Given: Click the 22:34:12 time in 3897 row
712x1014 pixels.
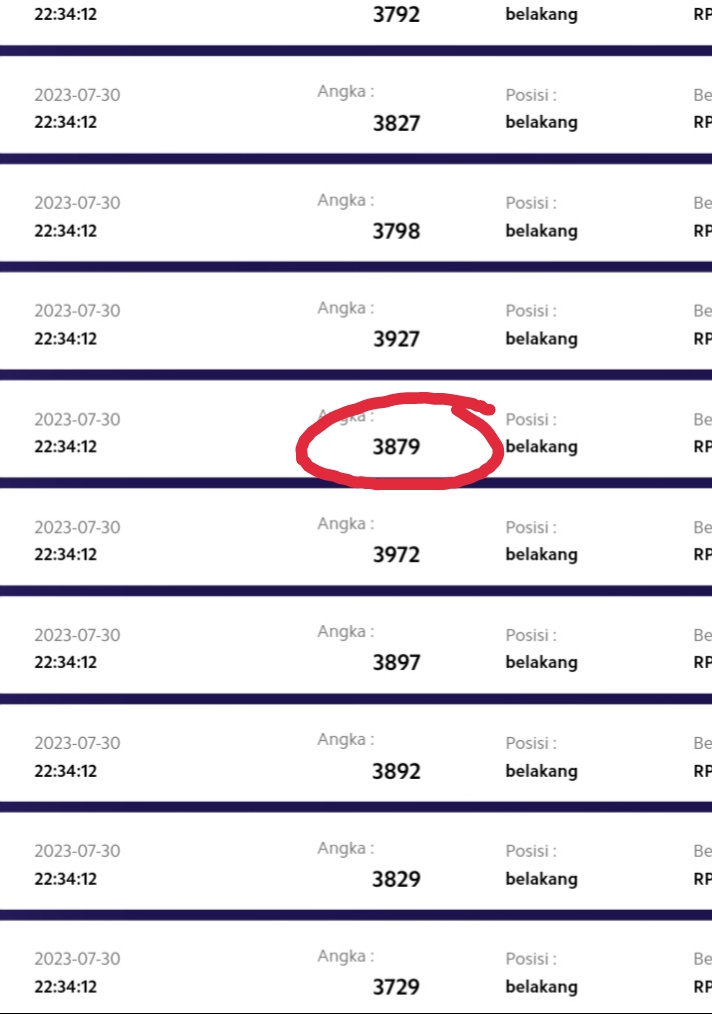Looking at the screenshot, I should (x=65, y=662).
